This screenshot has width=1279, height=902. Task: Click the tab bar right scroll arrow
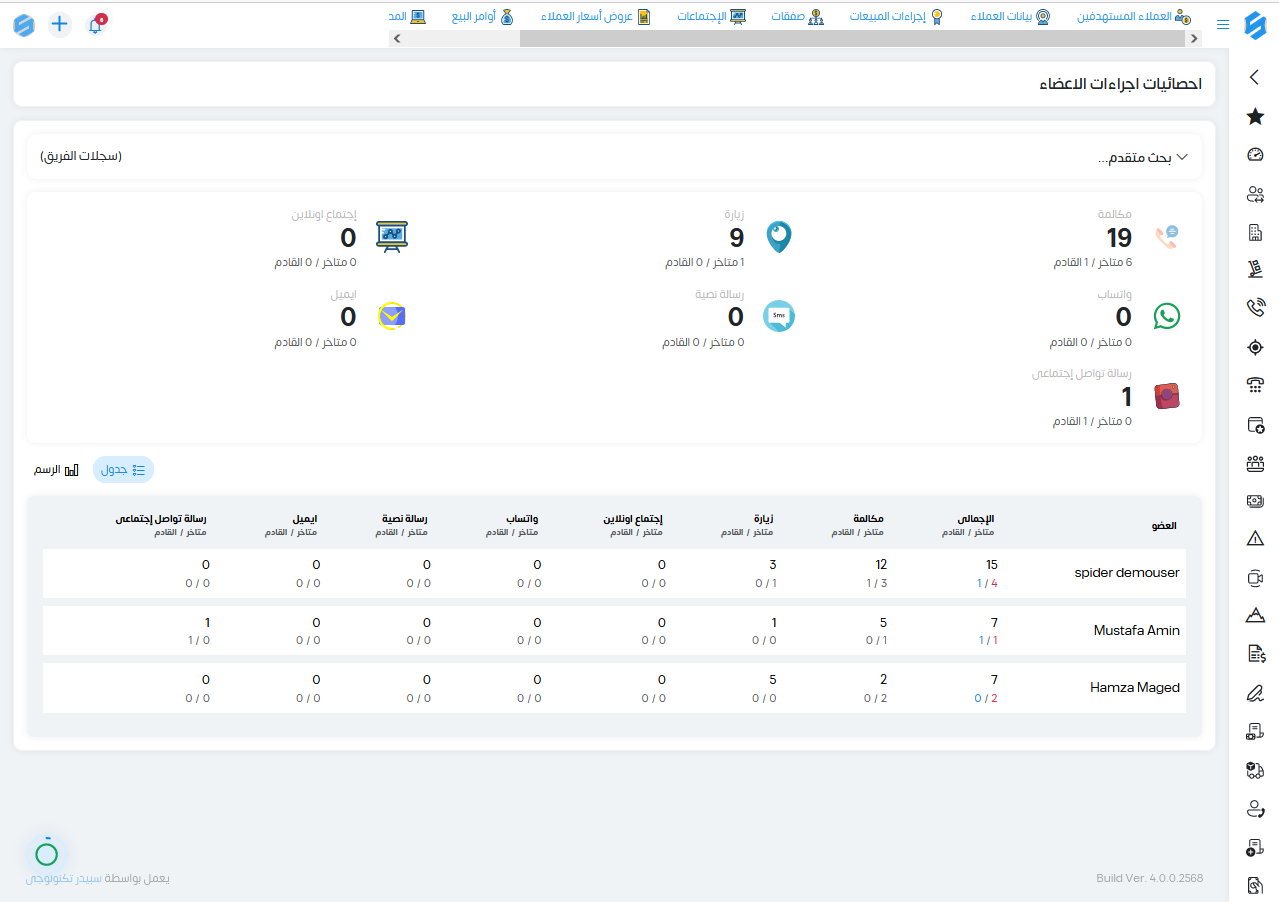1193,38
